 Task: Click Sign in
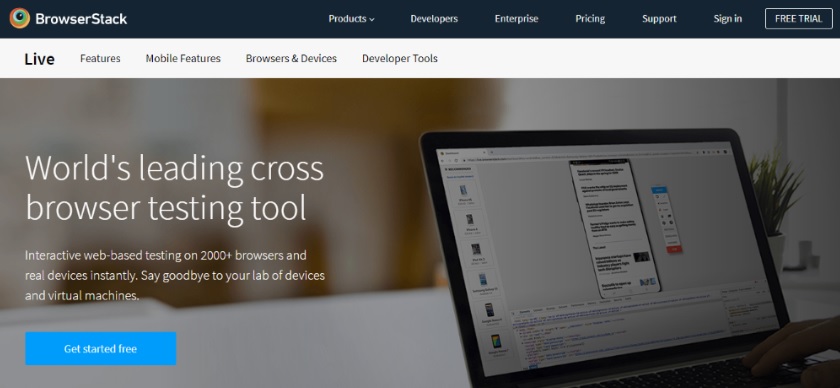tap(728, 19)
